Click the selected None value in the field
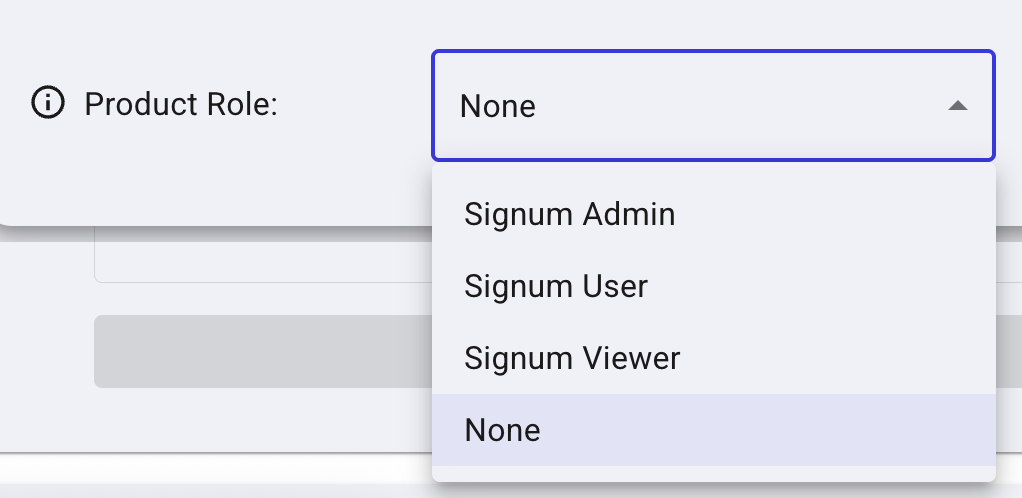 [498, 106]
